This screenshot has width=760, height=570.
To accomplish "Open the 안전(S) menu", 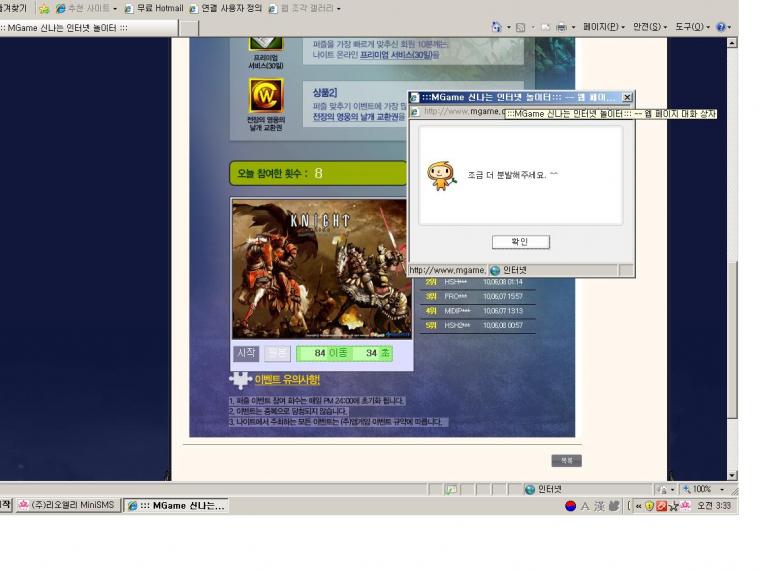I will [x=650, y=27].
